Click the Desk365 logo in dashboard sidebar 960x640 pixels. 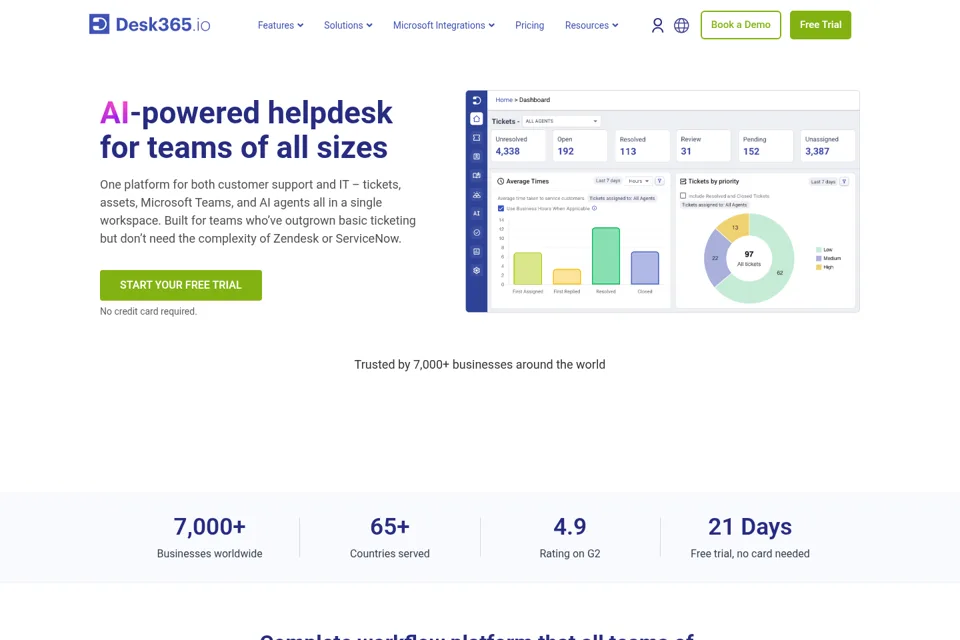(476, 100)
